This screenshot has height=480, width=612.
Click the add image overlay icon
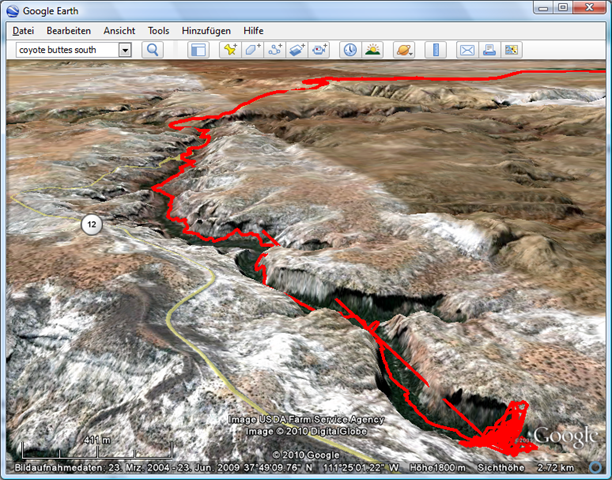click(x=297, y=49)
